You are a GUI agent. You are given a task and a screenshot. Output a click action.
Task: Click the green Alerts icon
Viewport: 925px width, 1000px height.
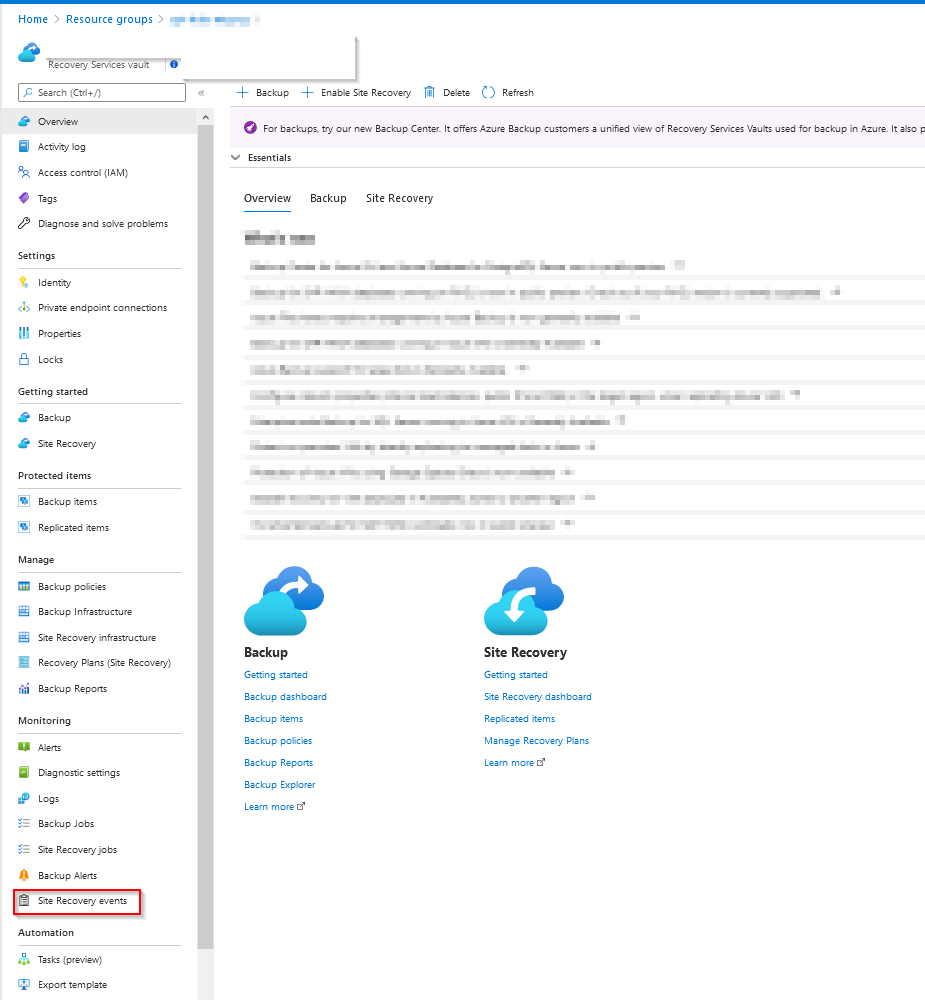pos(24,747)
